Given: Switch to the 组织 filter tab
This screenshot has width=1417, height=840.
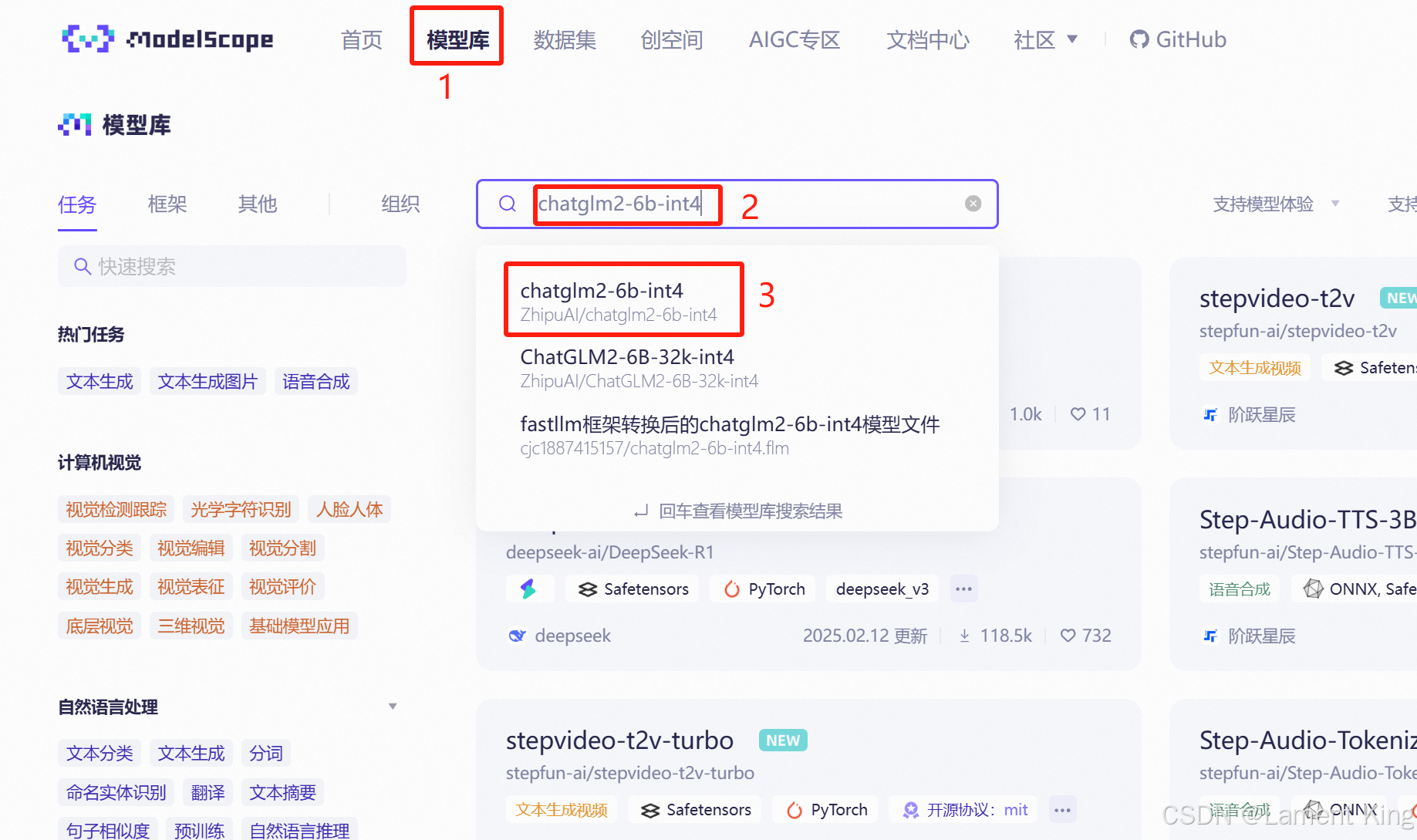Looking at the screenshot, I should click(400, 204).
